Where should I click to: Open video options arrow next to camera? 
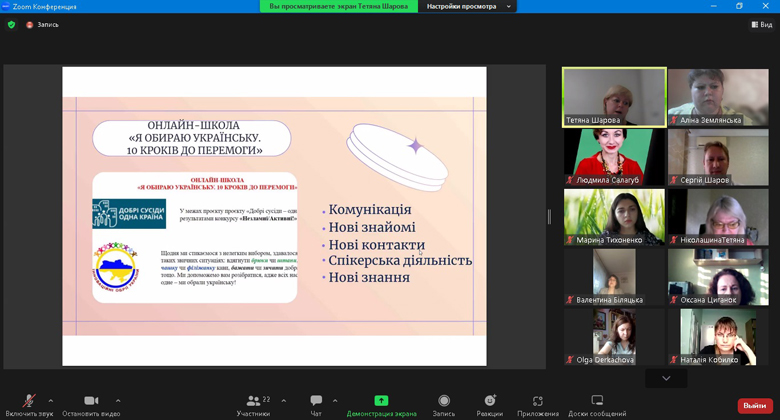point(118,401)
